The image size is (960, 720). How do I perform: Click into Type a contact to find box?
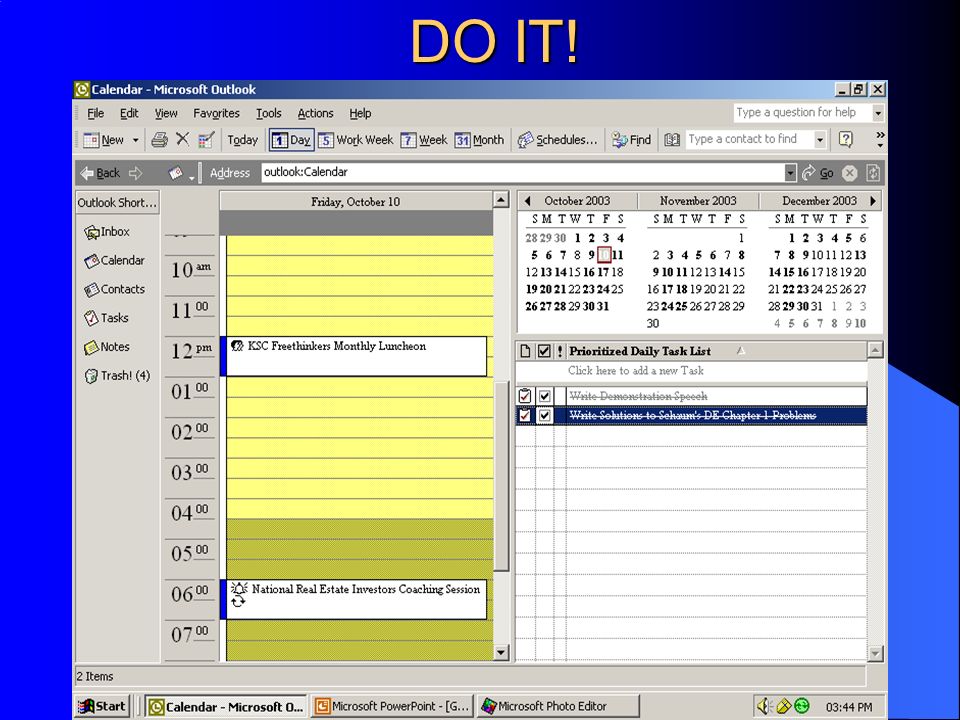click(749, 140)
